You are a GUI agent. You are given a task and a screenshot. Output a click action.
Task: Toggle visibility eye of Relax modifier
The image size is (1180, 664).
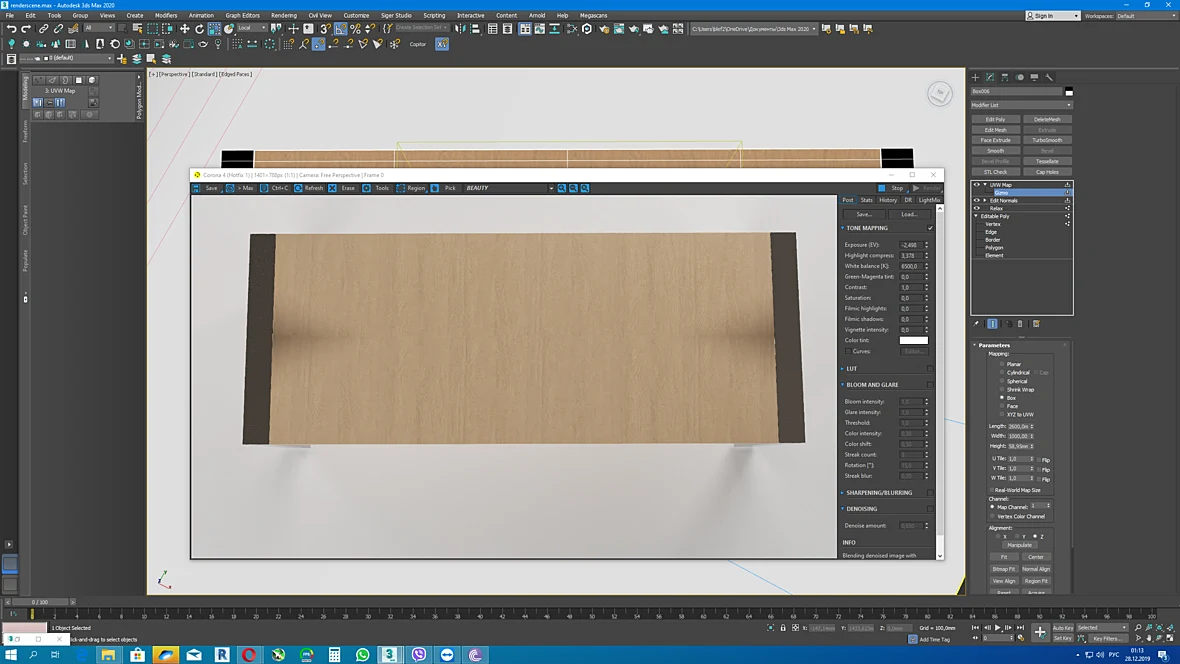977,209
